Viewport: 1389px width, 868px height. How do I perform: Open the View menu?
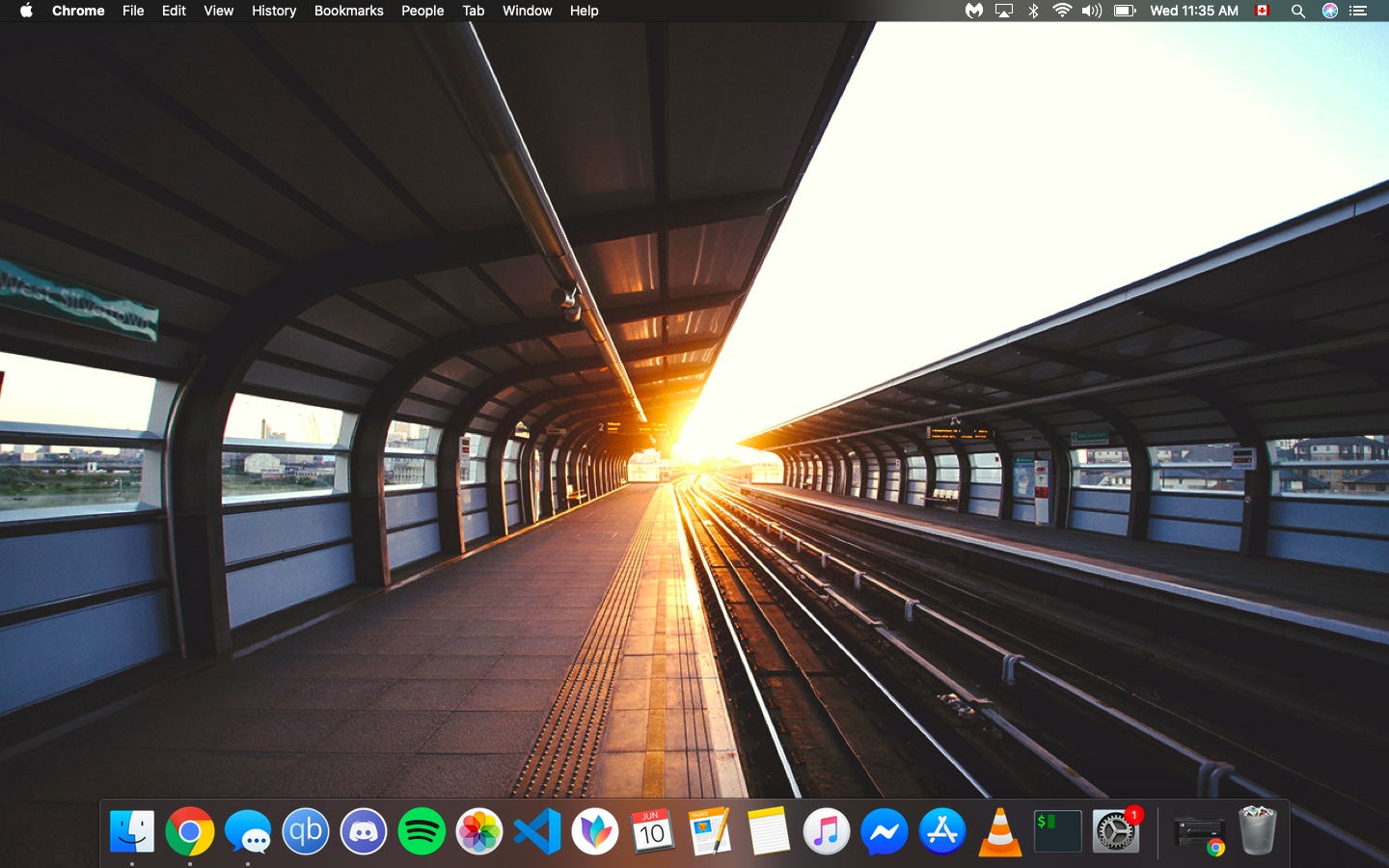pos(218,11)
